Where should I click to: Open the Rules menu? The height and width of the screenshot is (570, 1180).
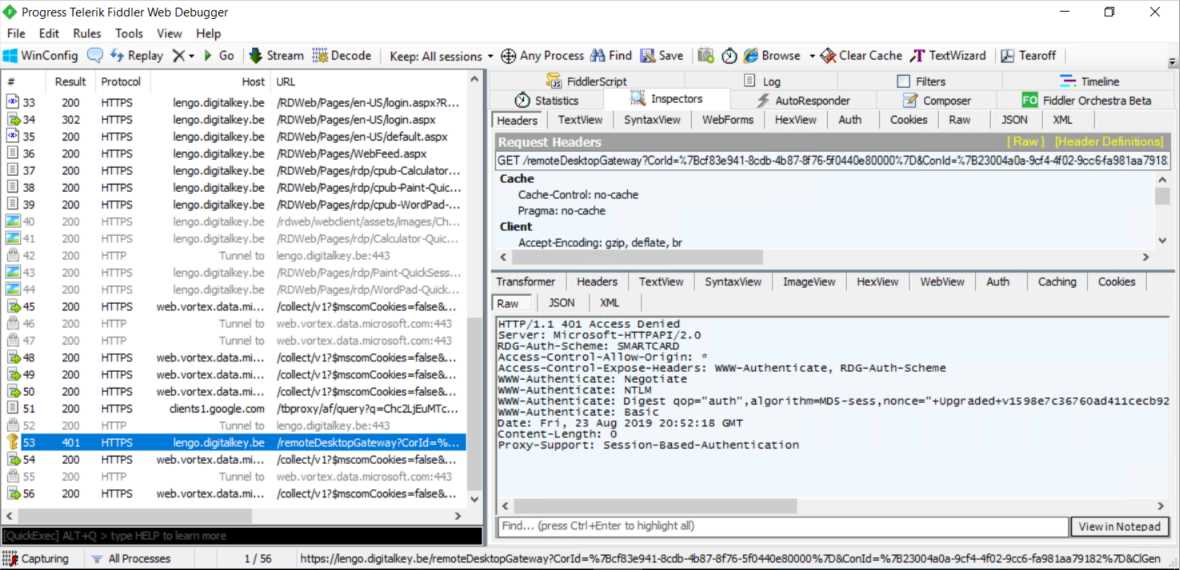tap(87, 34)
